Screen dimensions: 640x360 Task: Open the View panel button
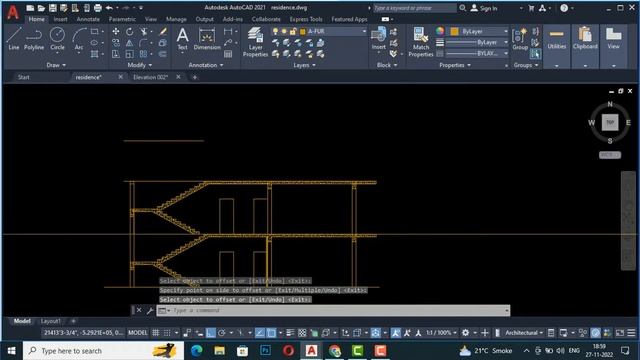click(x=613, y=47)
